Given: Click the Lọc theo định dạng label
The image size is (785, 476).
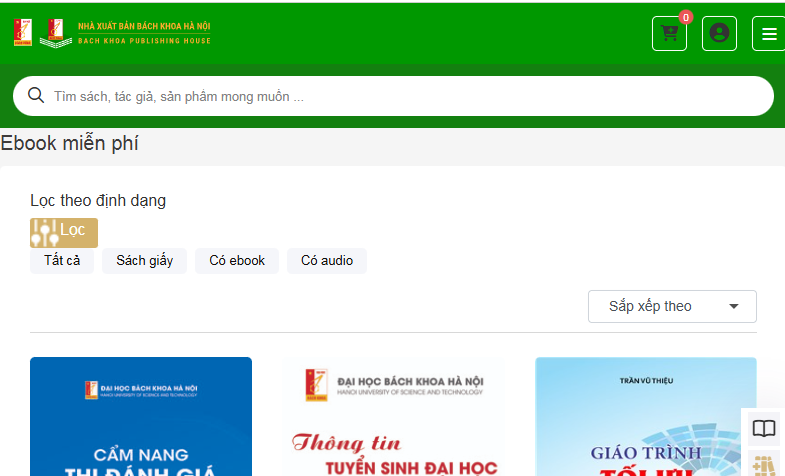Looking at the screenshot, I should tap(98, 201).
